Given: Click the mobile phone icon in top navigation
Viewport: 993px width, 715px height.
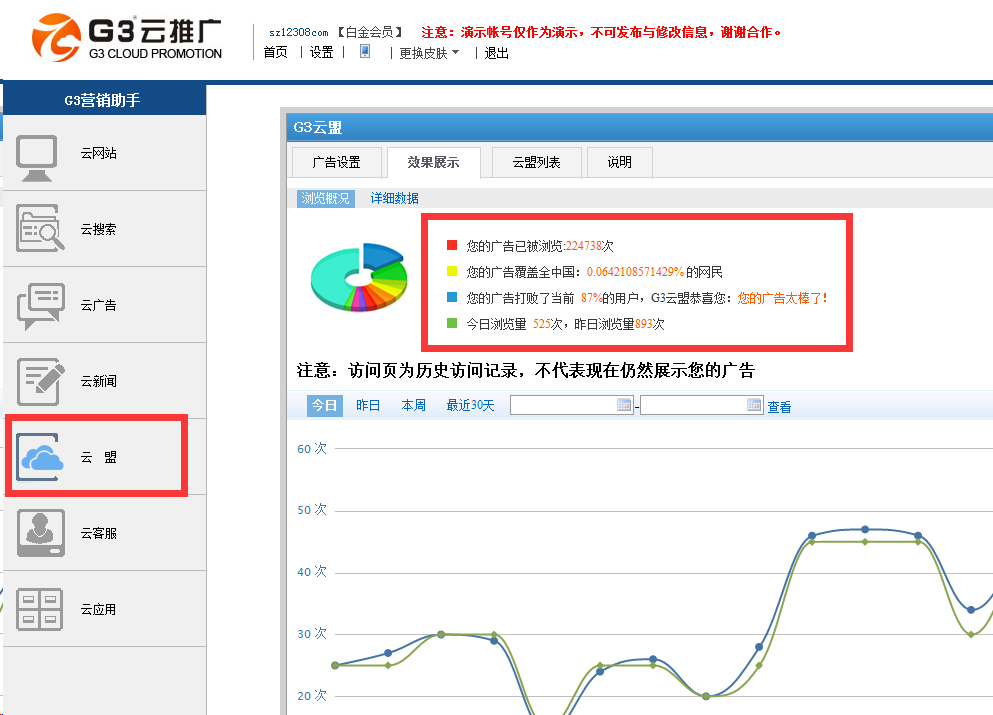Looking at the screenshot, I should (x=365, y=52).
